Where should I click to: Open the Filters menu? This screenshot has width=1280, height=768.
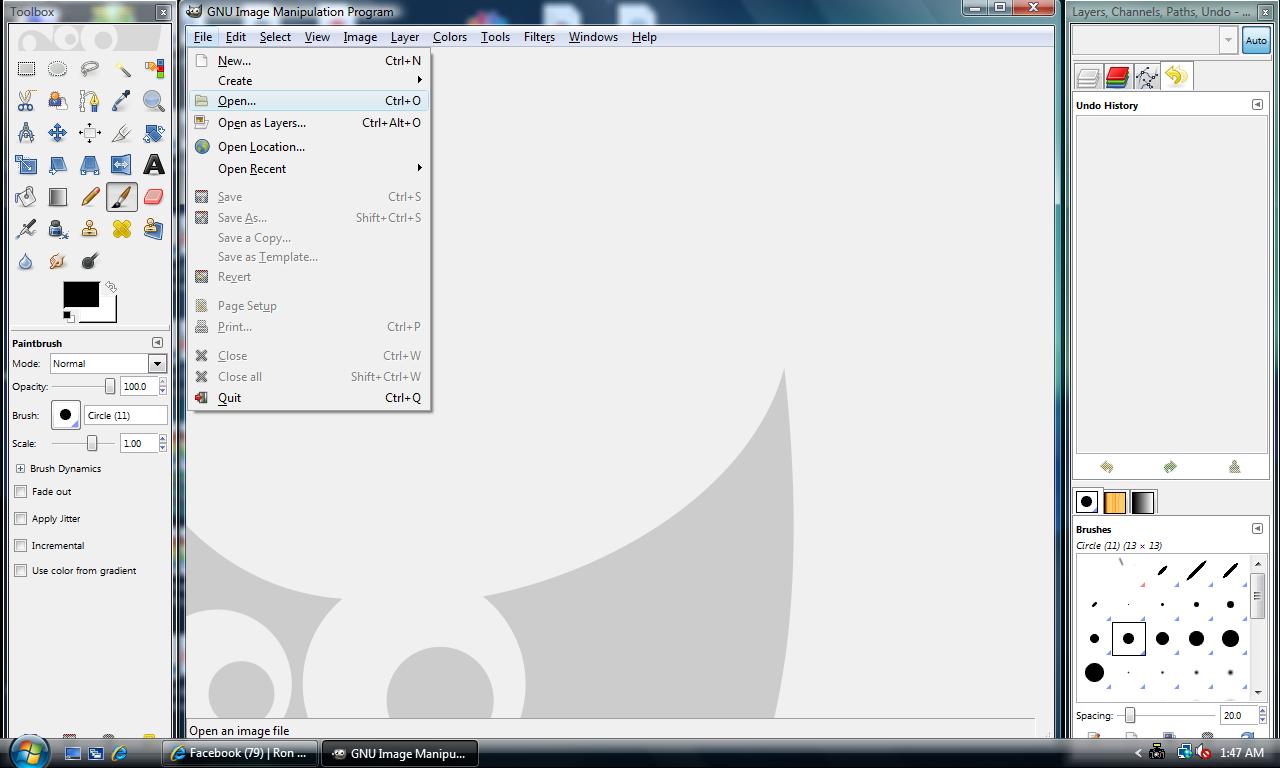[x=539, y=37]
